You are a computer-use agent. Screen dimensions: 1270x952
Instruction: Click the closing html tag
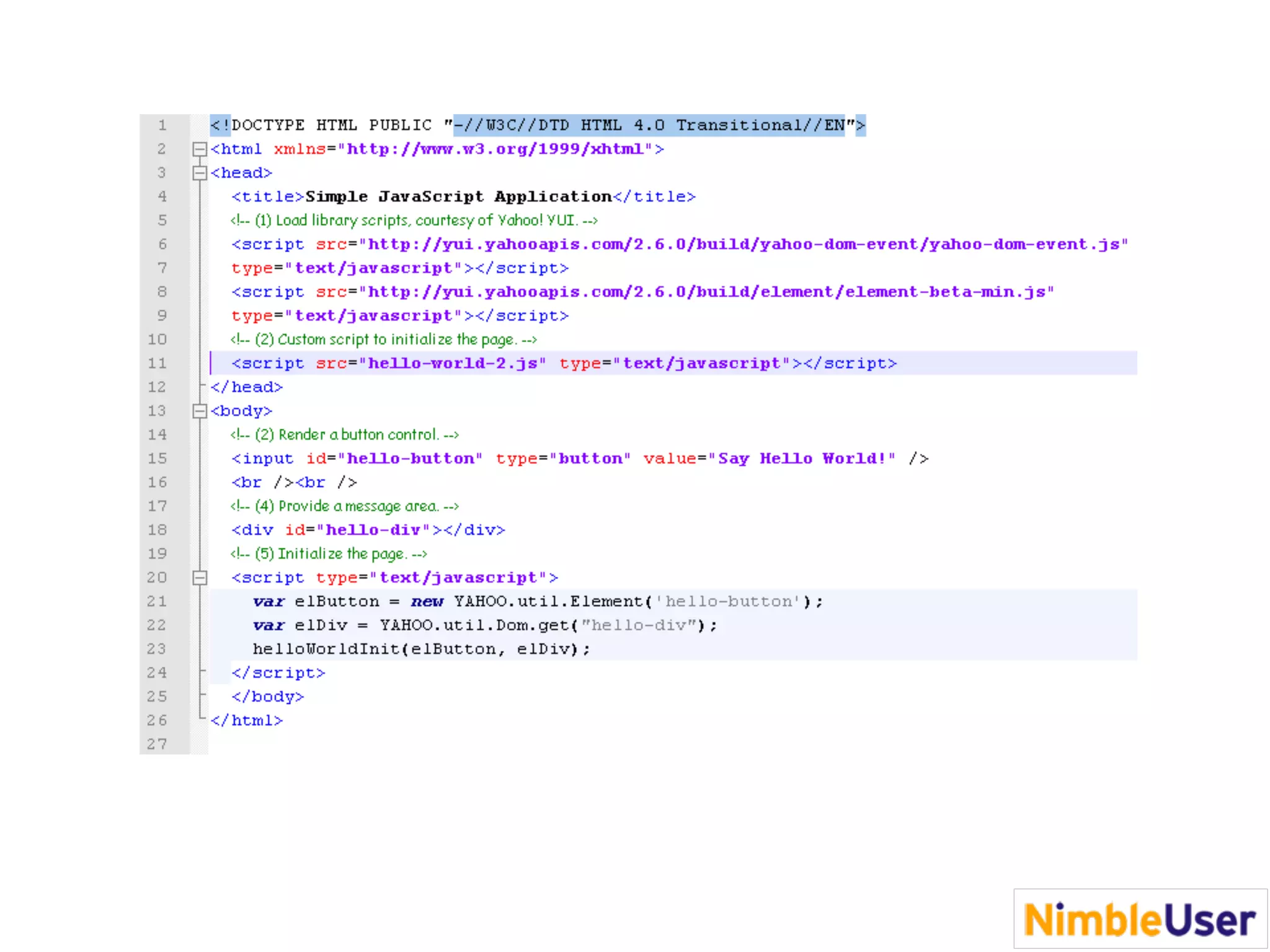(246, 720)
